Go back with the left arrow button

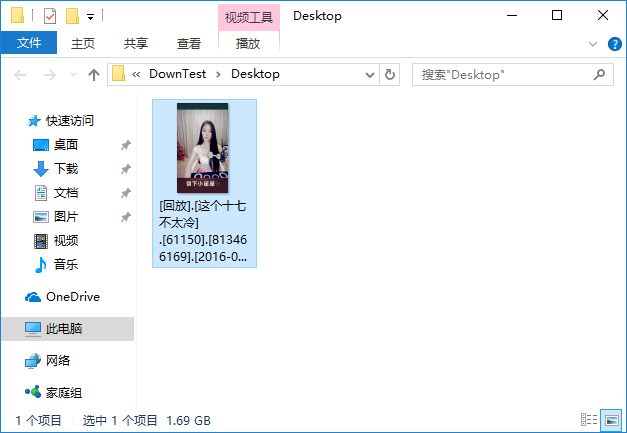(20, 75)
